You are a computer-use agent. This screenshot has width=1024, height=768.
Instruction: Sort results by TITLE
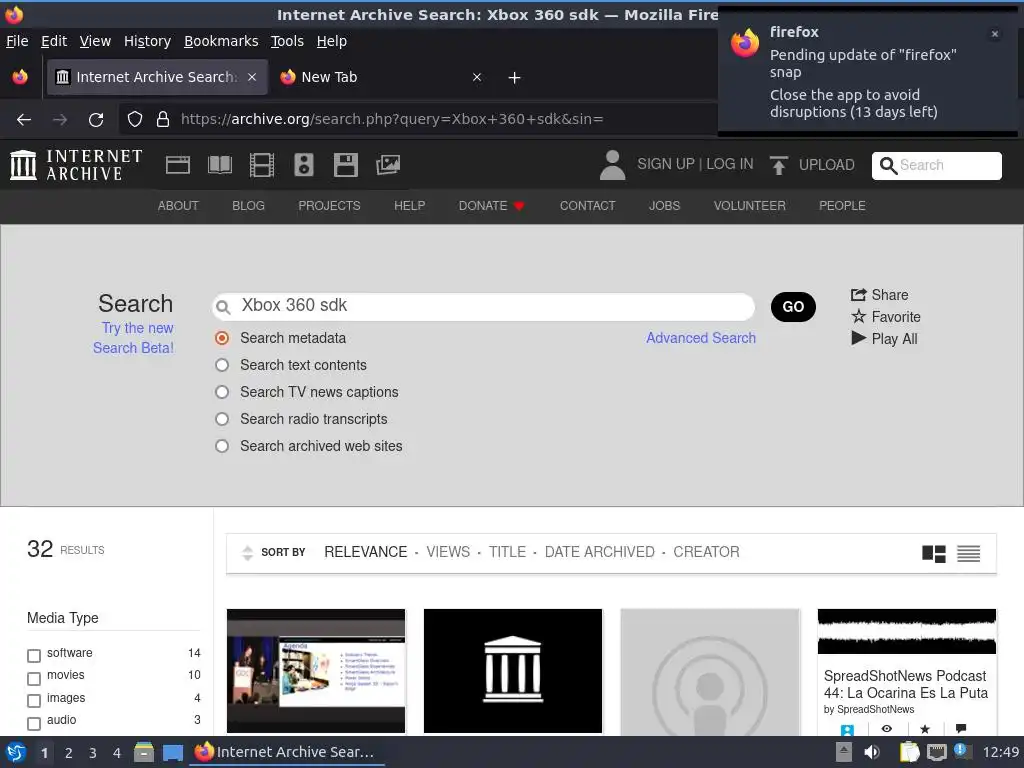(x=507, y=552)
